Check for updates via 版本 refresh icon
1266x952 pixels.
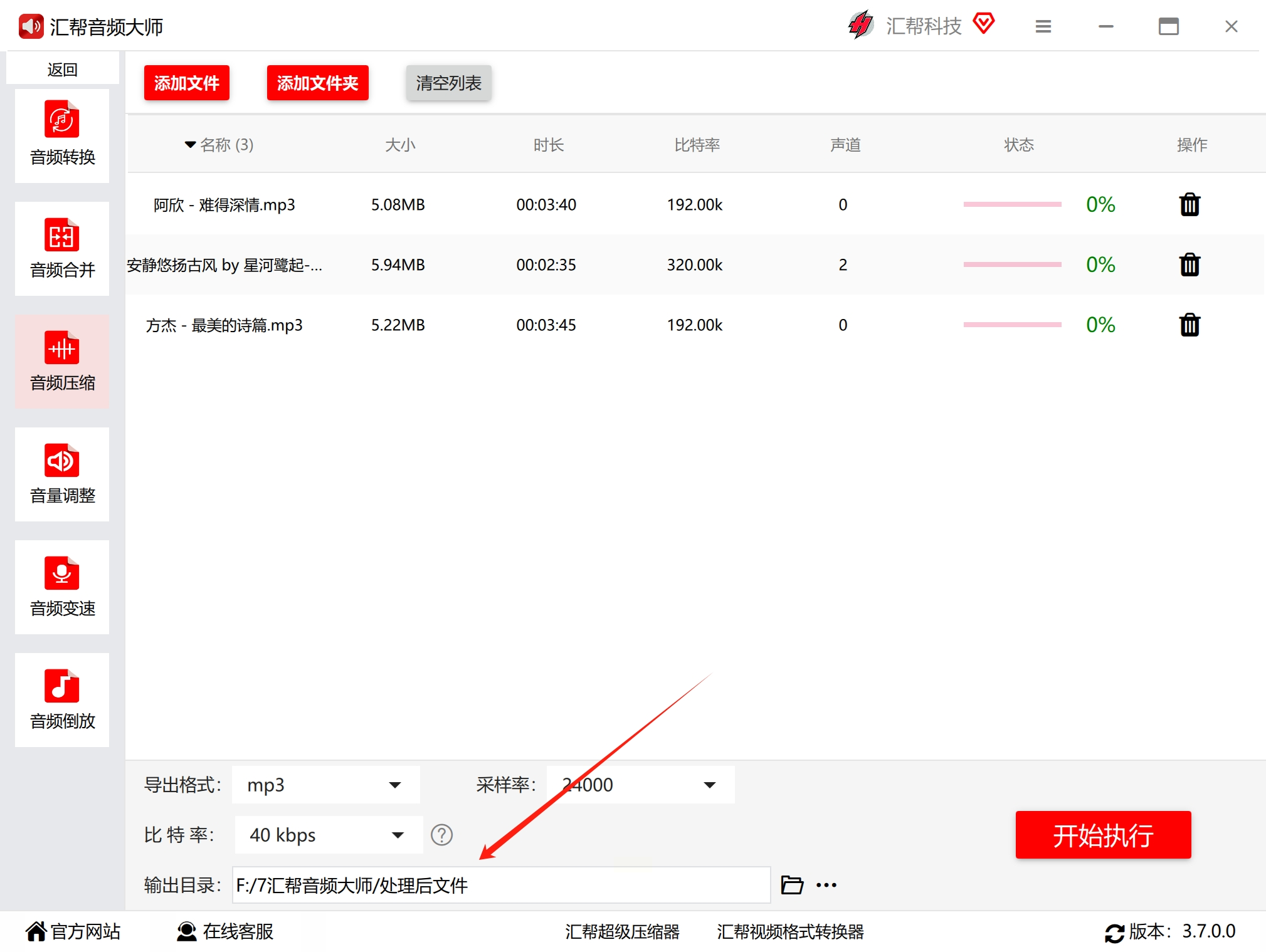pos(1114,933)
